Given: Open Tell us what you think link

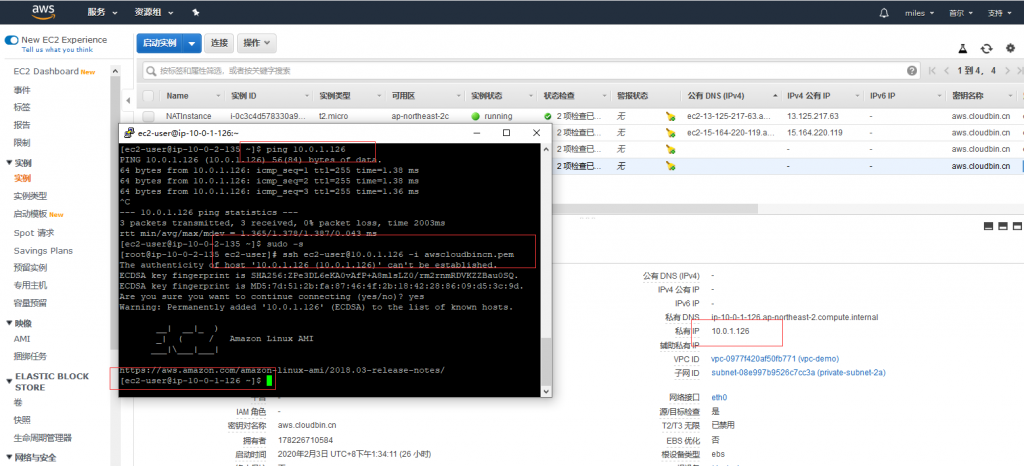Looking at the screenshot, I should point(57,50).
